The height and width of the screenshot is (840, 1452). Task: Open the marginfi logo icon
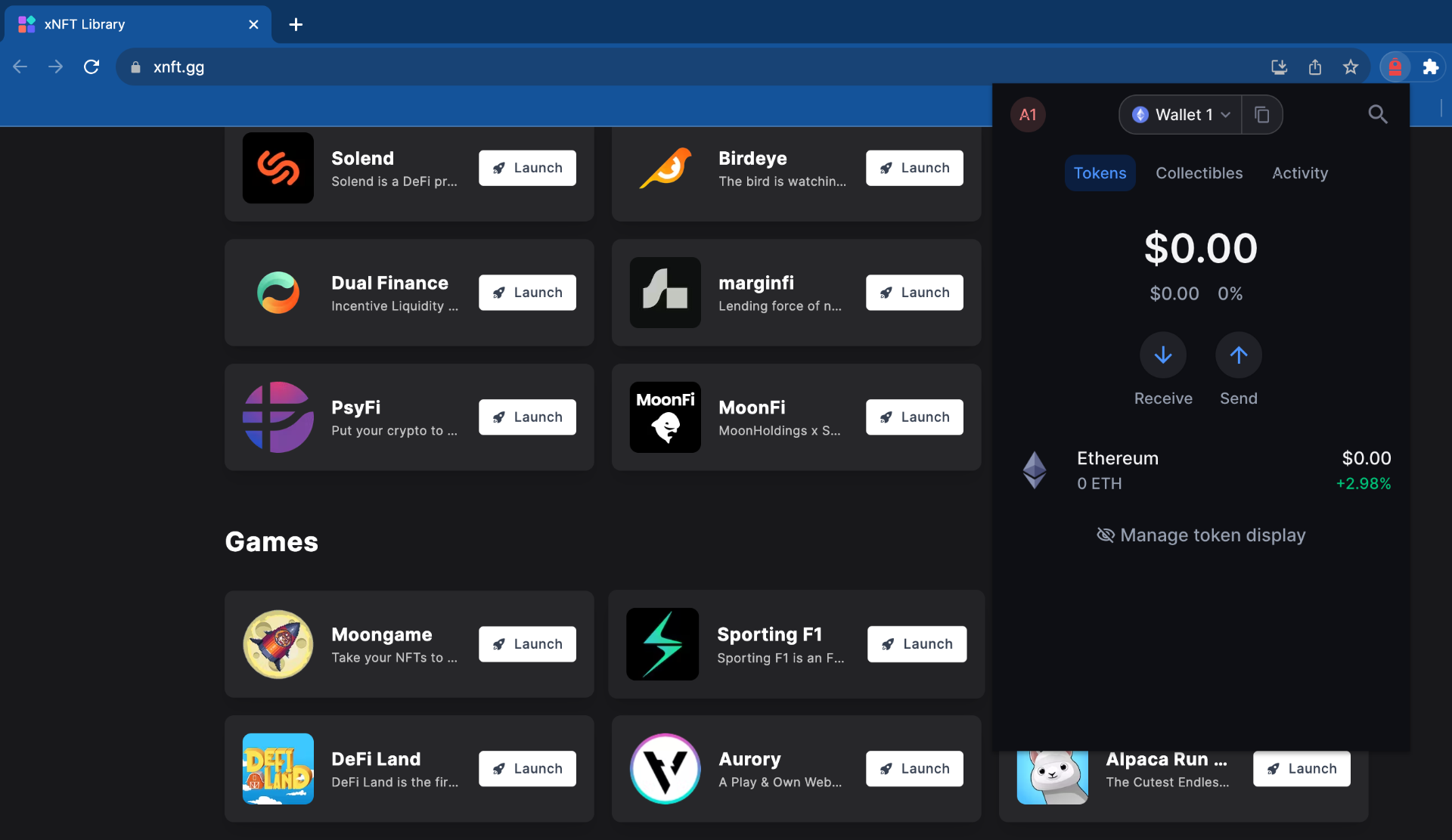665,293
